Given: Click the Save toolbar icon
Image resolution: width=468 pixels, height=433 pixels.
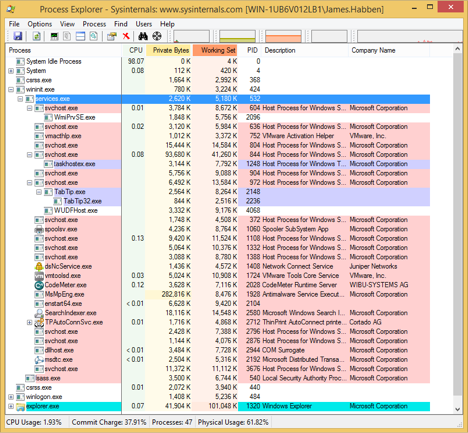Looking at the screenshot, I should (x=18, y=36).
